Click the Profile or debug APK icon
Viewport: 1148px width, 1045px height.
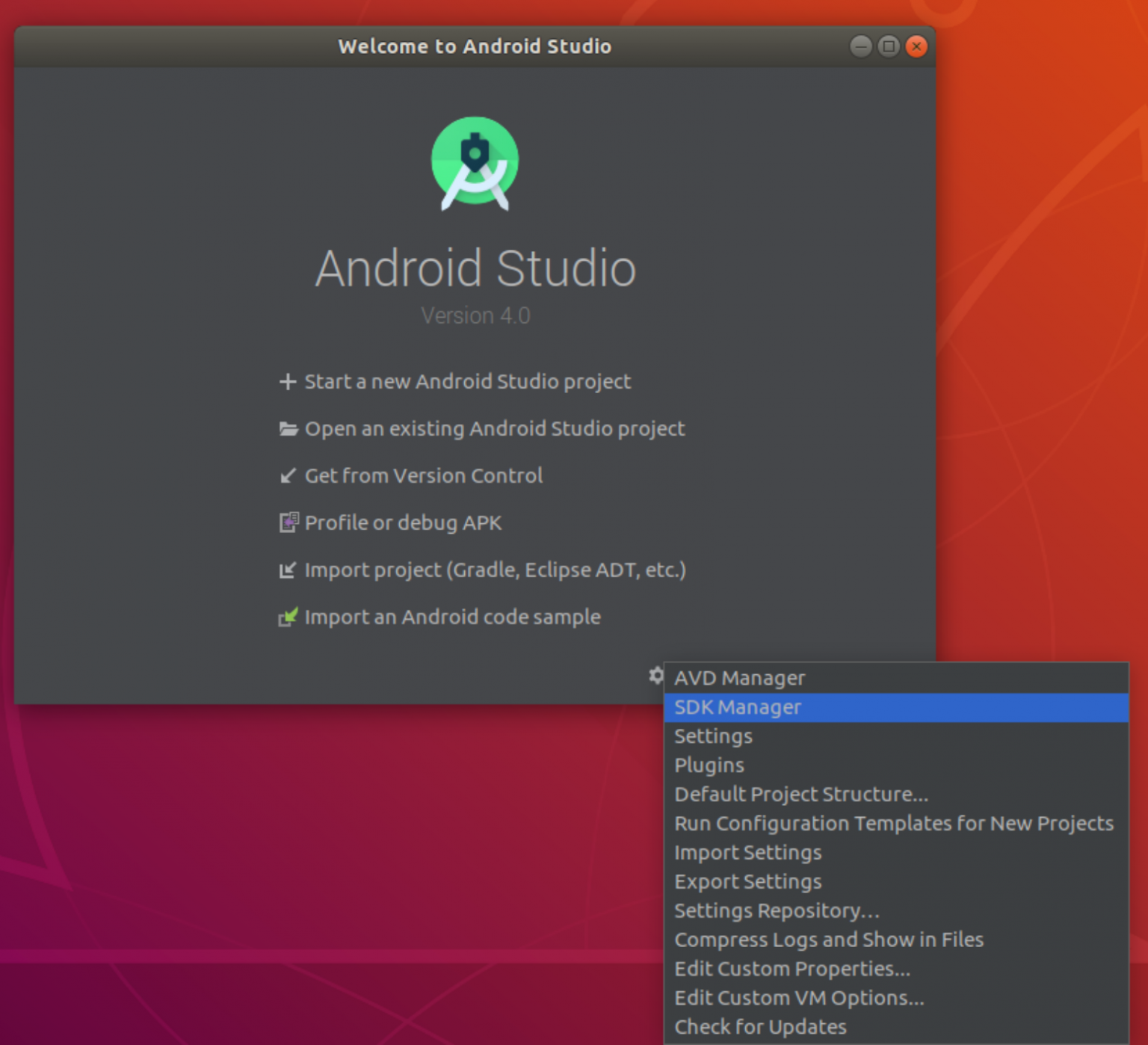coord(288,522)
